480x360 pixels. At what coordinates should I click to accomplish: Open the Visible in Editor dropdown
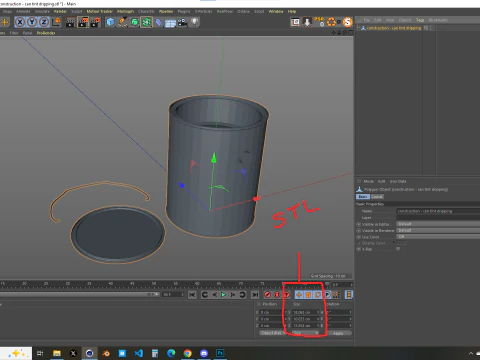pyautogui.click(x=438, y=224)
